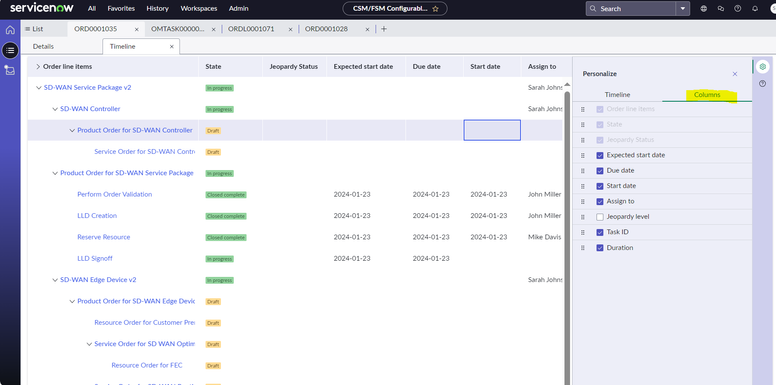This screenshot has width=776, height=385.
Task: Close the ORD0001035 tab
Action: (137, 29)
